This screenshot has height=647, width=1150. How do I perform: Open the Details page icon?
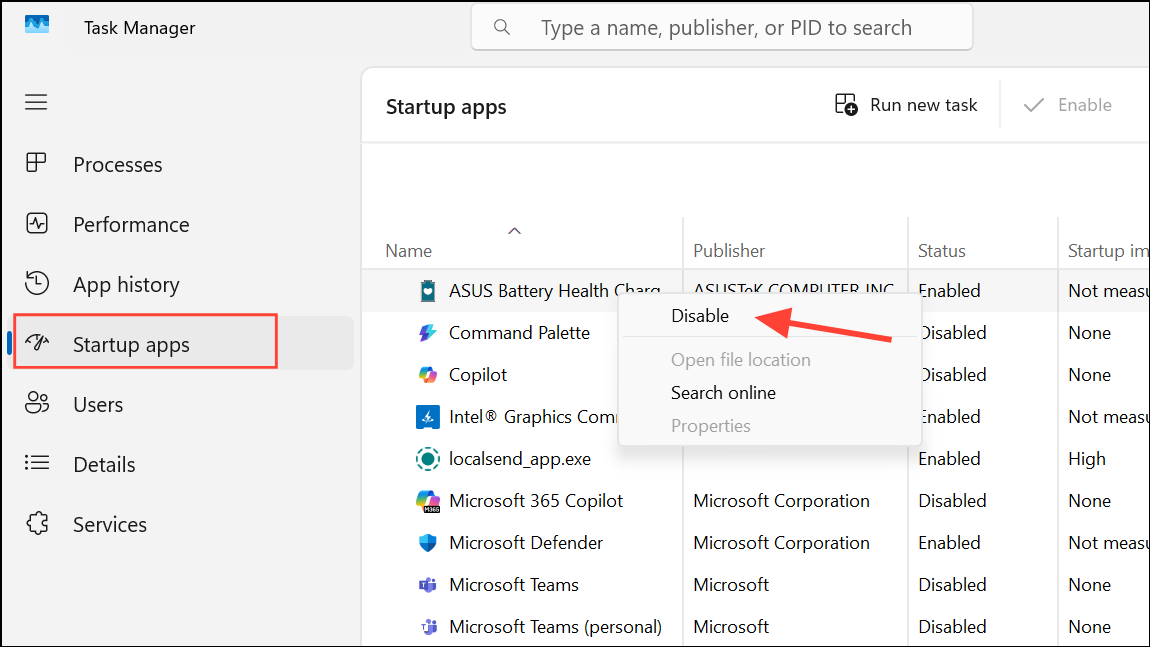[36, 464]
